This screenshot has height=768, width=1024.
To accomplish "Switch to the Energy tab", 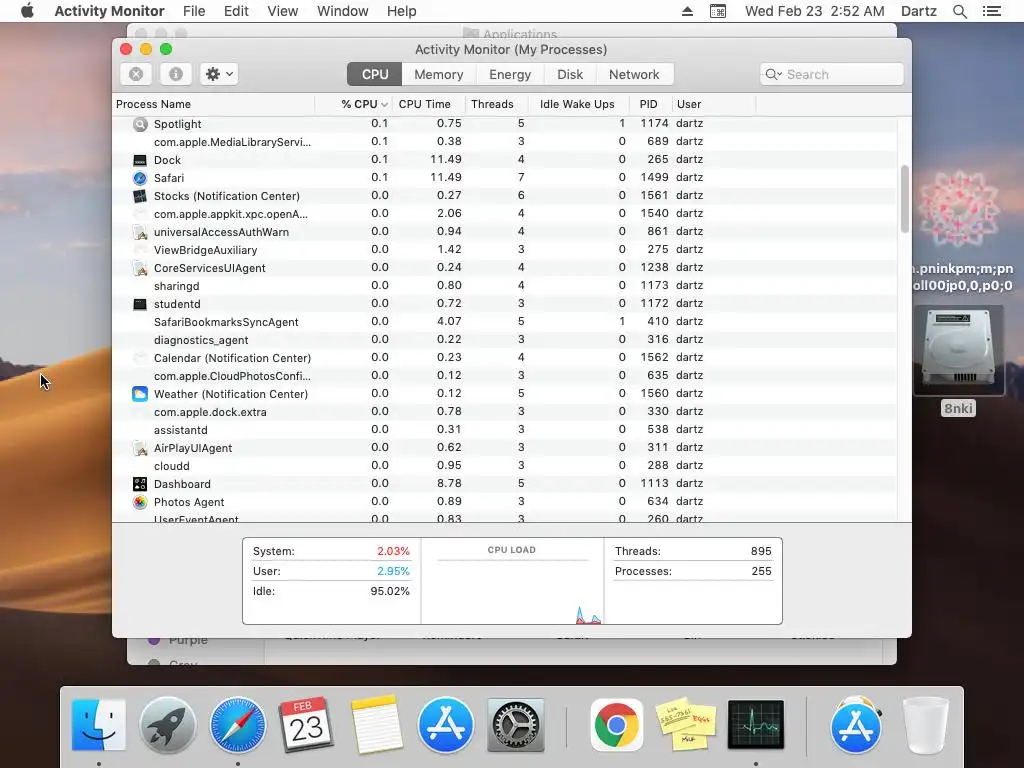I will [510, 74].
